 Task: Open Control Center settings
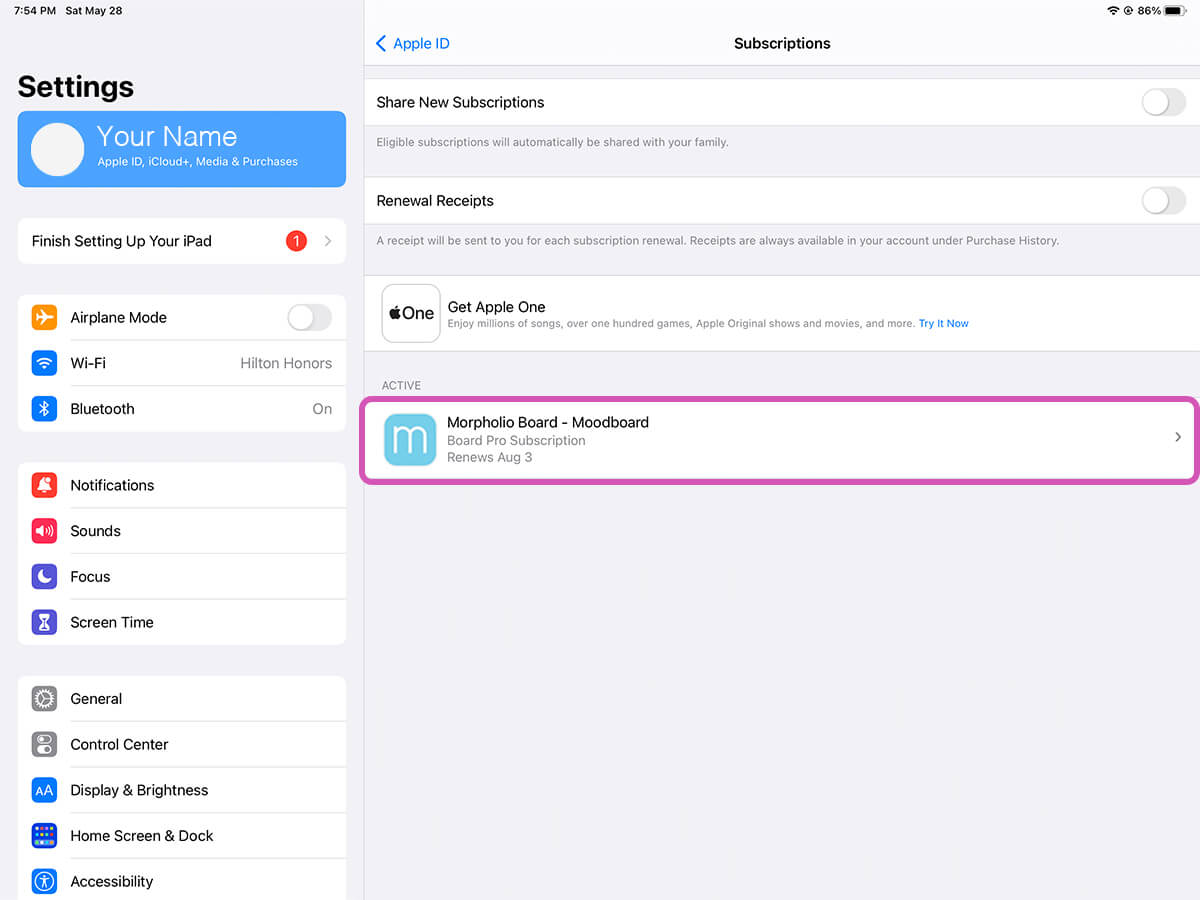(x=119, y=745)
